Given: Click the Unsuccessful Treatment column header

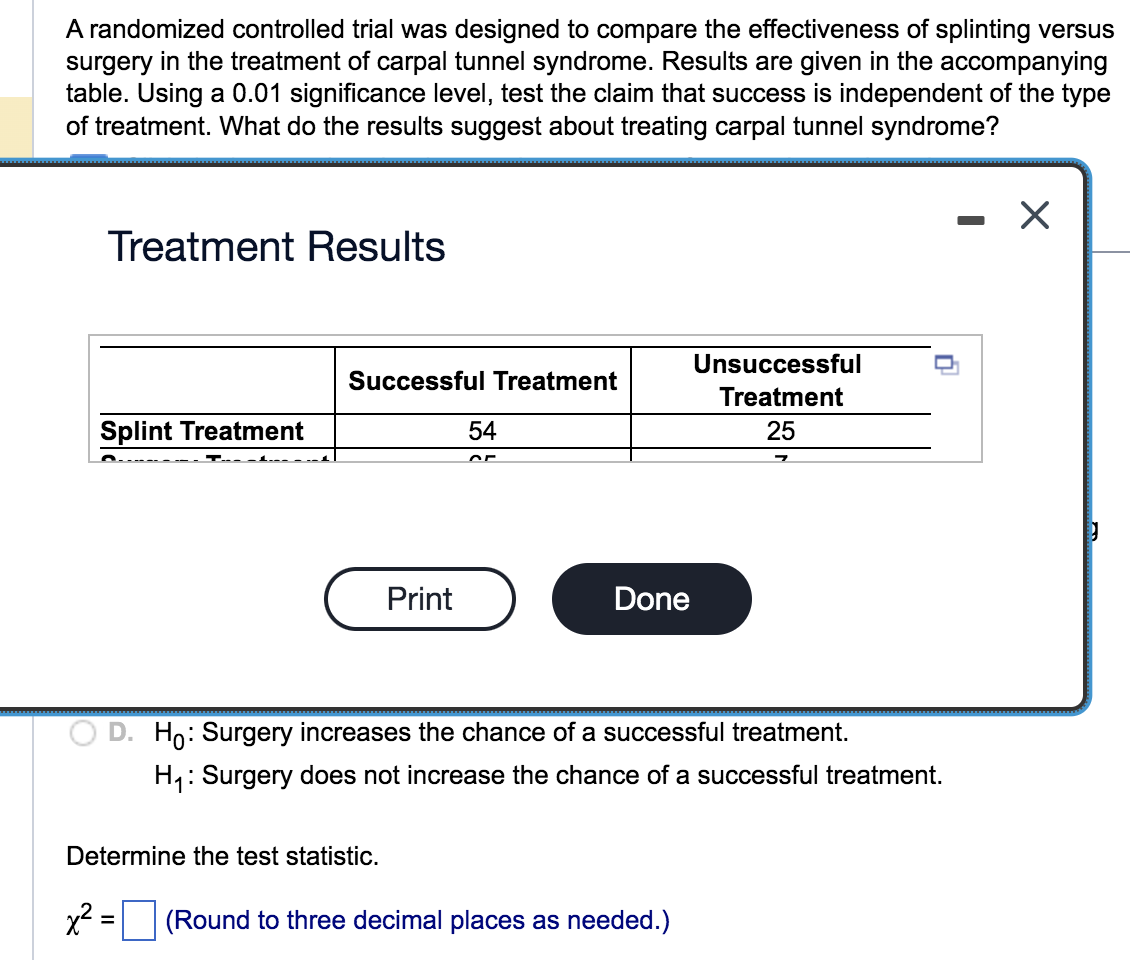Looking at the screenshot, I should pos(779,380).
